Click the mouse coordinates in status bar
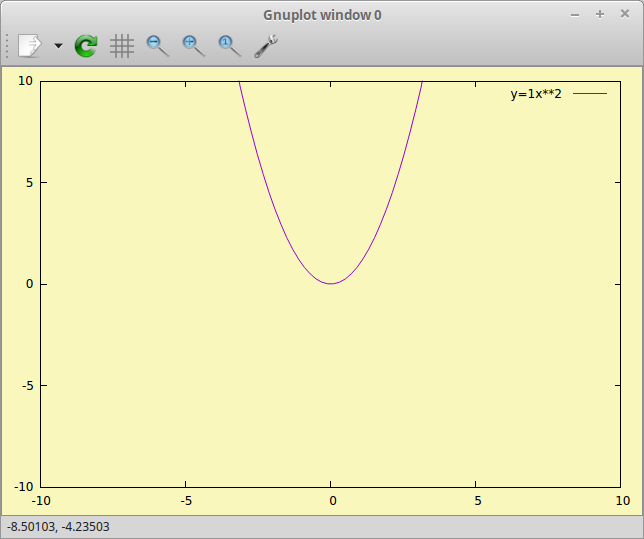The image size is (644, 539). coord(58,527)
